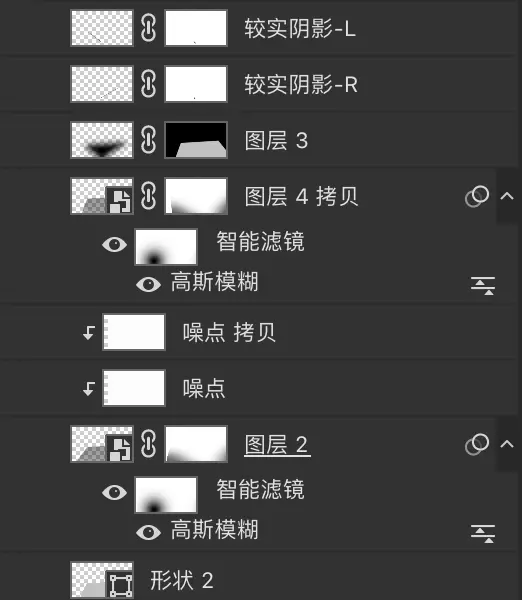
Task: Collapse smart filters of 图层 4 拷贝
Action: (x=507, y=196)
